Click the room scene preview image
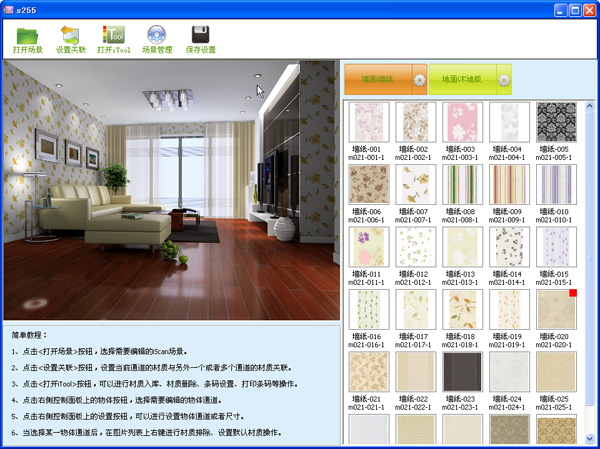Image resolution: width=600 pixels, height=449 pixels. click(x=171, y=190)
